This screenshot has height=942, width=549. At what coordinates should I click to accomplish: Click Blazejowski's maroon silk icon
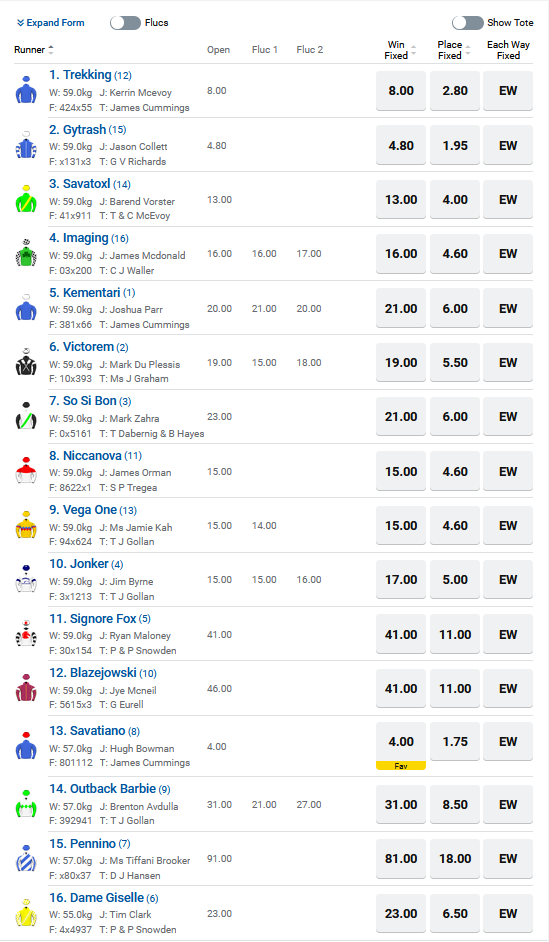pos(26,688)
